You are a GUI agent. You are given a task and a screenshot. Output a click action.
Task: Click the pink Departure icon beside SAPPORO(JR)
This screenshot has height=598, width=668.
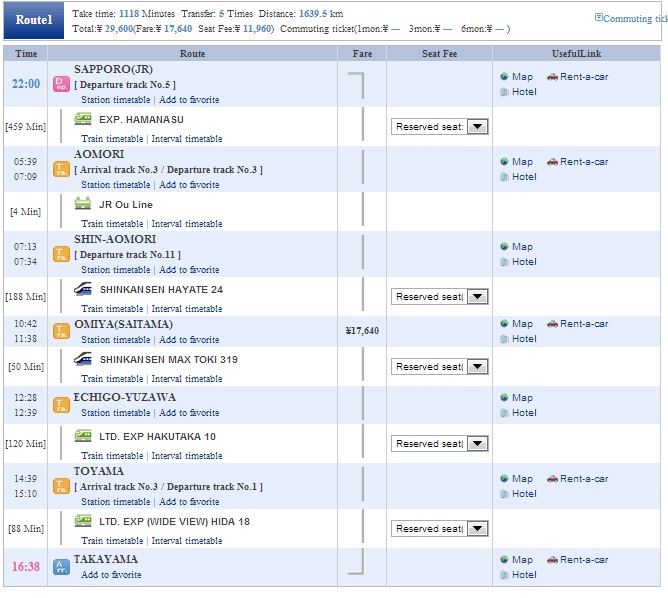pos(61,84)
